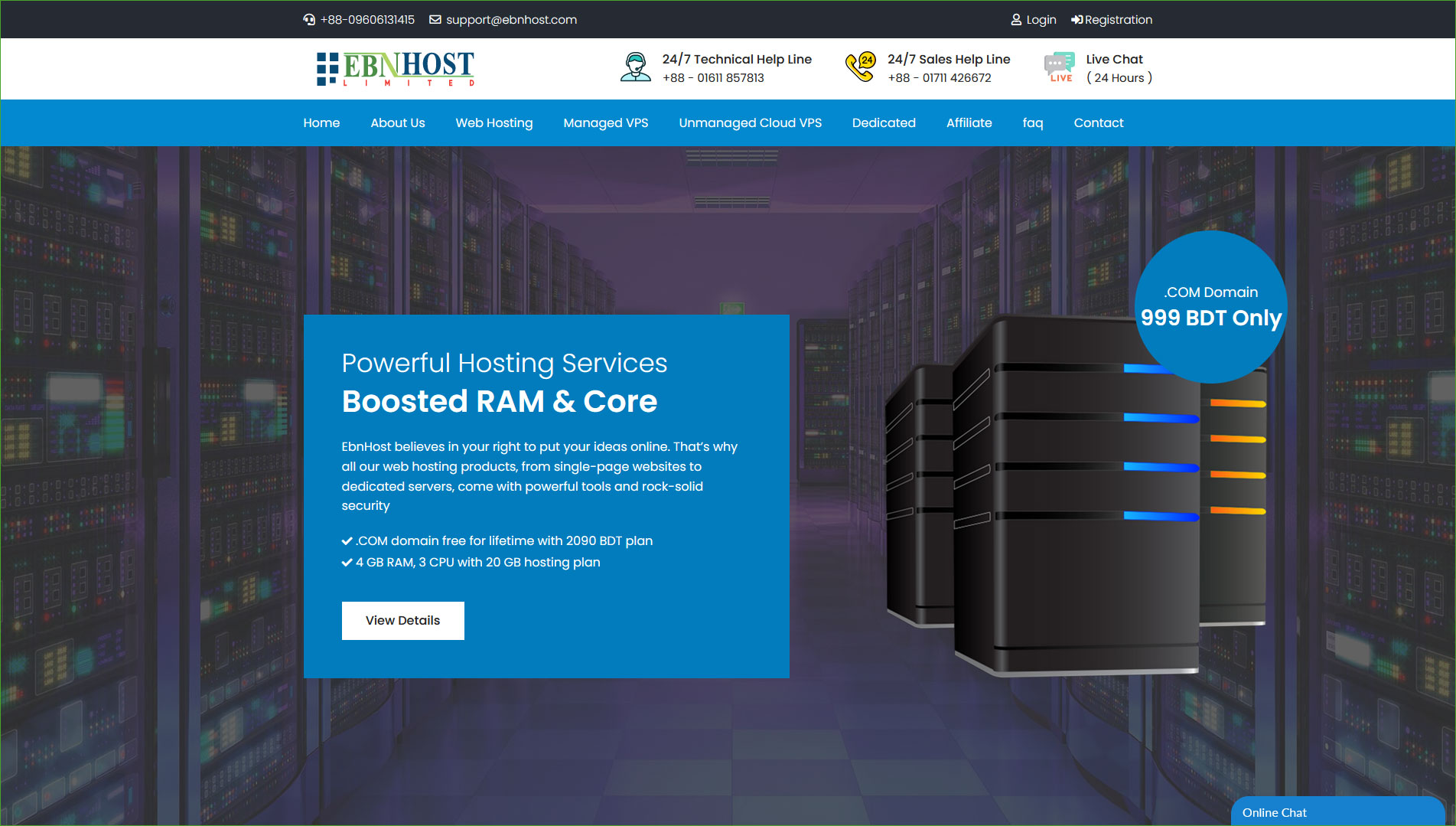
Task: Click the .COM Domain 999 BDT badge
Action: [1211, 307]
